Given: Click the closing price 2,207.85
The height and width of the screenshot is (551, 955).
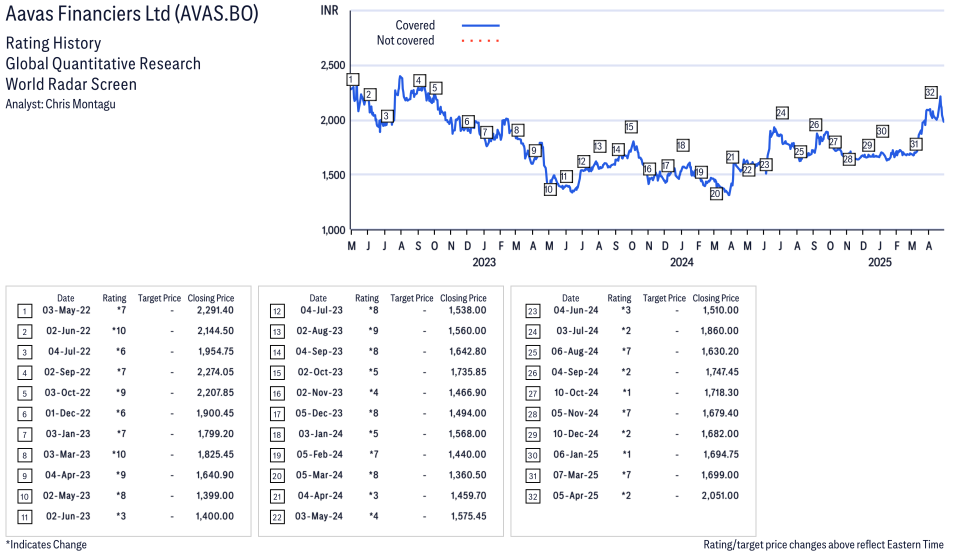Looking at the screenshot, I should point(215,393).
